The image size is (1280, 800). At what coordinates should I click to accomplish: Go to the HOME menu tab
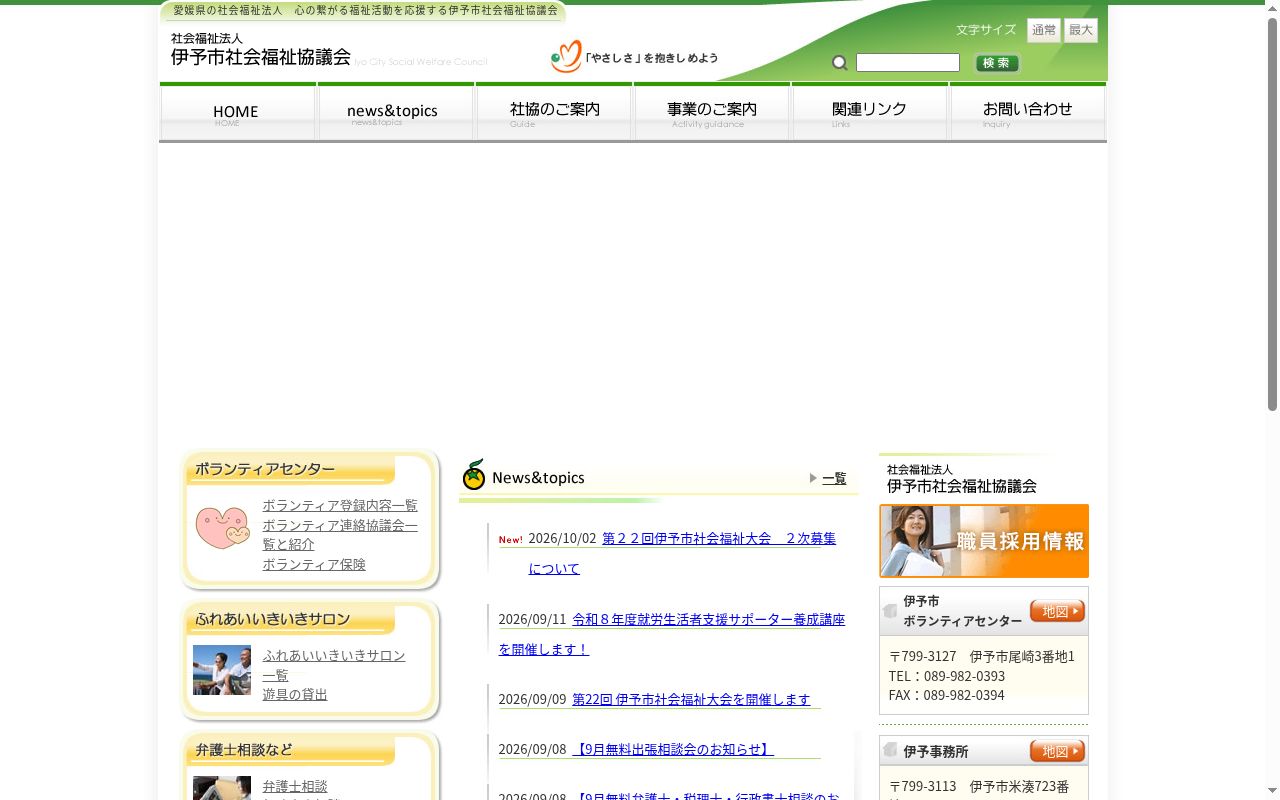(238, 112)
